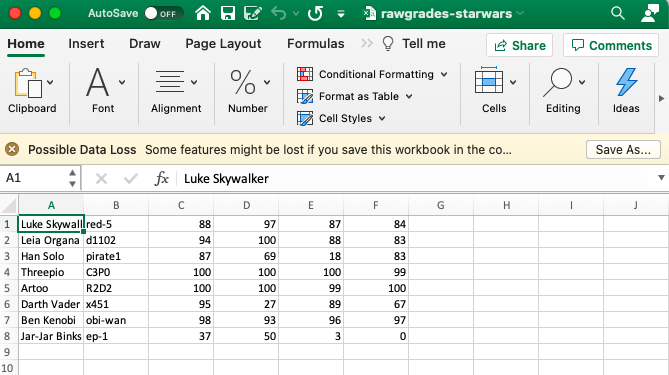Open the Draw tab
The height and width of the screenshot is (375, 669).
tap(145, 44)
